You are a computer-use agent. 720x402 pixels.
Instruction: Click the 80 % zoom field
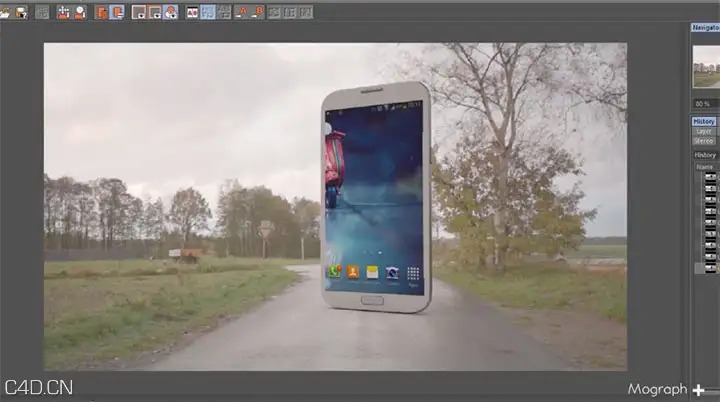[706, 104]
